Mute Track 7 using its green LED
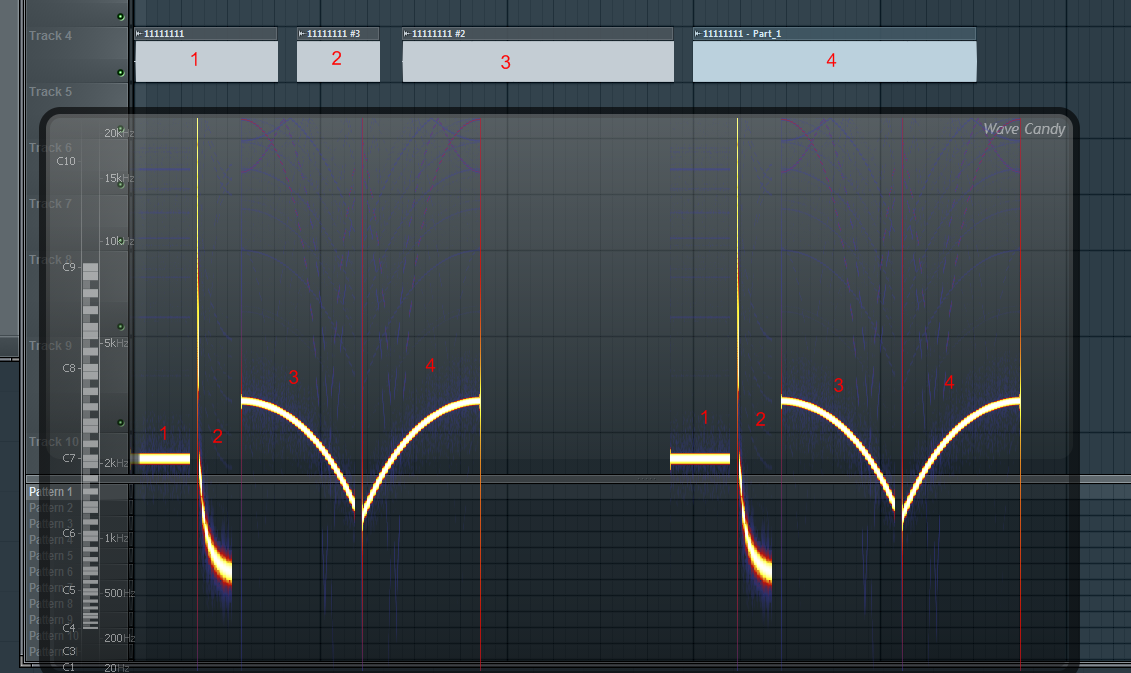 click(x=120, y=242)
